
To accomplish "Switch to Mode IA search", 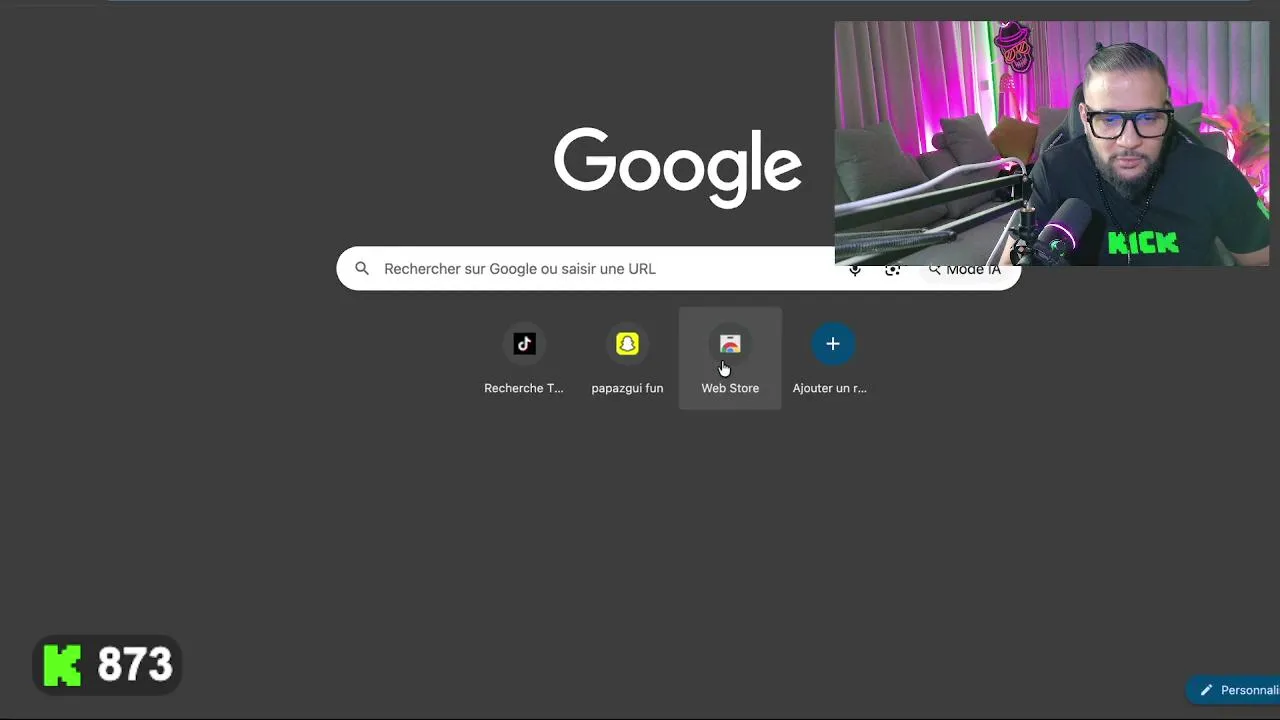I will [x=964, y=270].
